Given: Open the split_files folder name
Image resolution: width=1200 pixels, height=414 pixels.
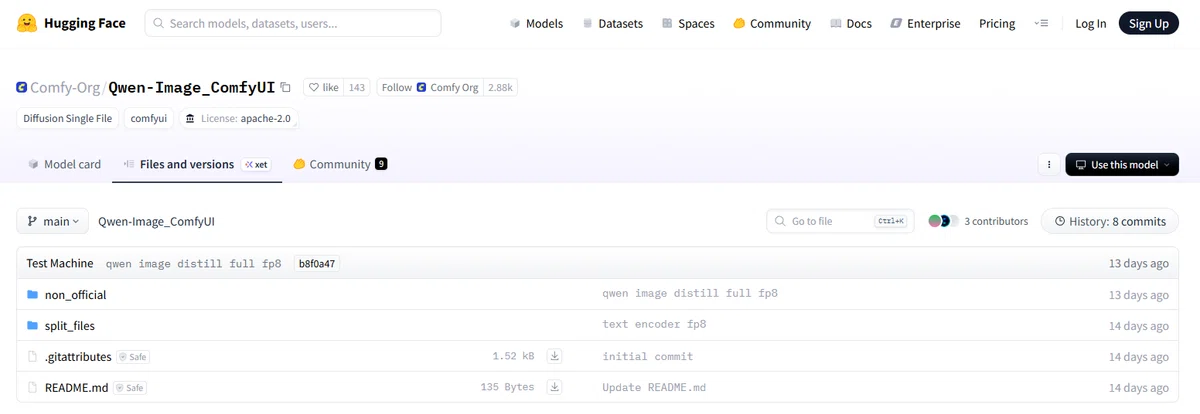Looking at the screenshot, I should (x=70, y=326).
